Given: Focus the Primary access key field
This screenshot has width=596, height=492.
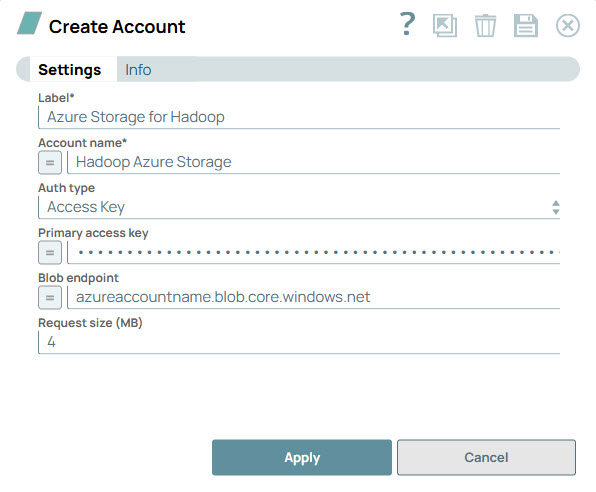Looking at the screenshot, I should [x=314, y=252].
